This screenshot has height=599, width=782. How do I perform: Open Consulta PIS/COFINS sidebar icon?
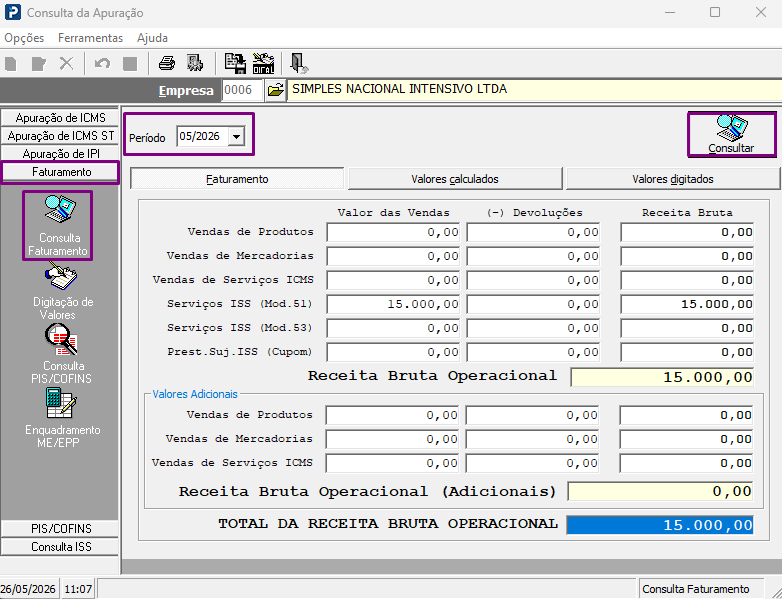(x=61, y=355)
